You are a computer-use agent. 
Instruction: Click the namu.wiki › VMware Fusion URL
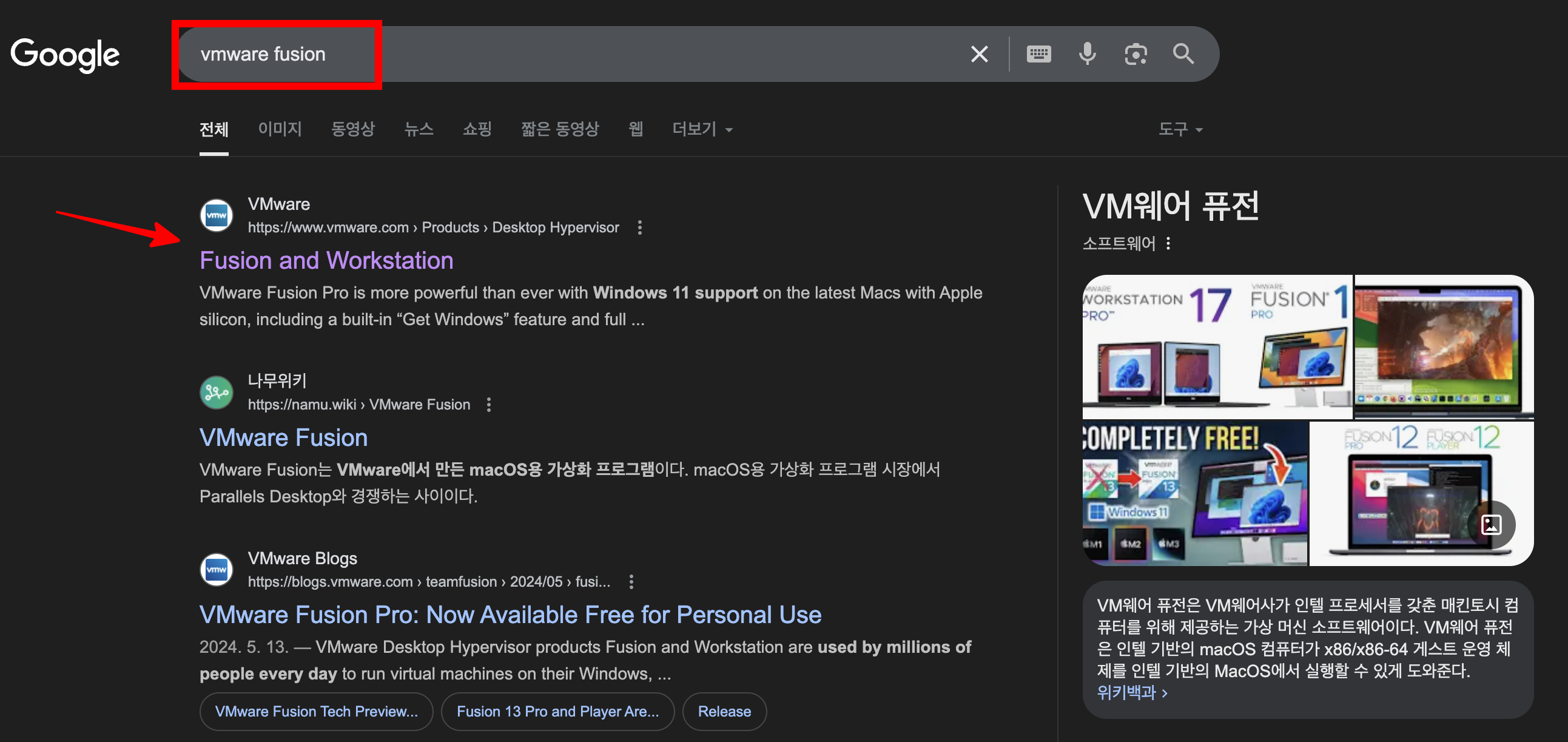tap(358, 405)
